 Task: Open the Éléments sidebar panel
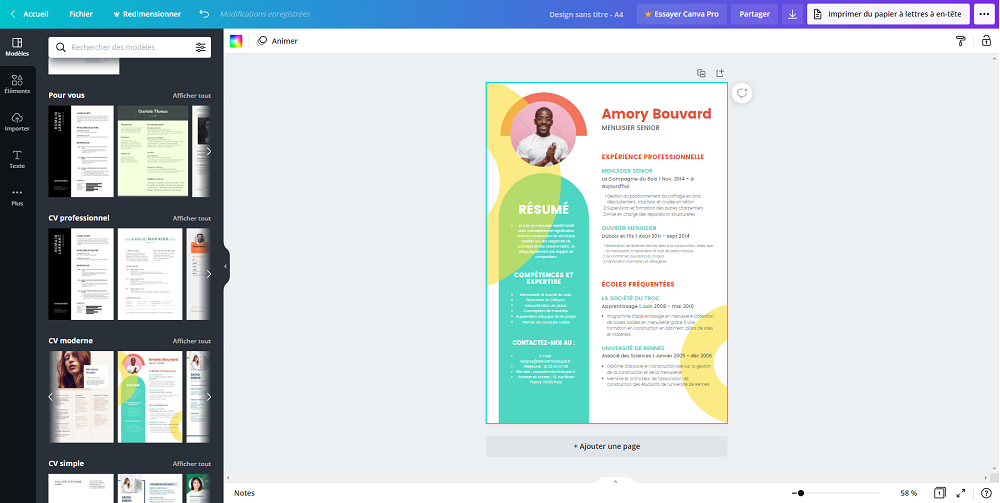17,84
